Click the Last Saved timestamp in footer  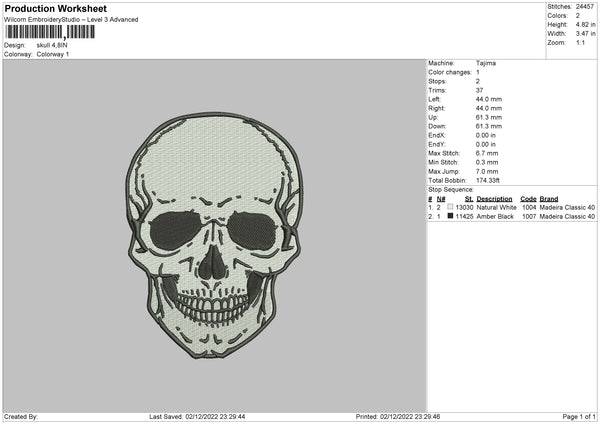coord(197,417)
